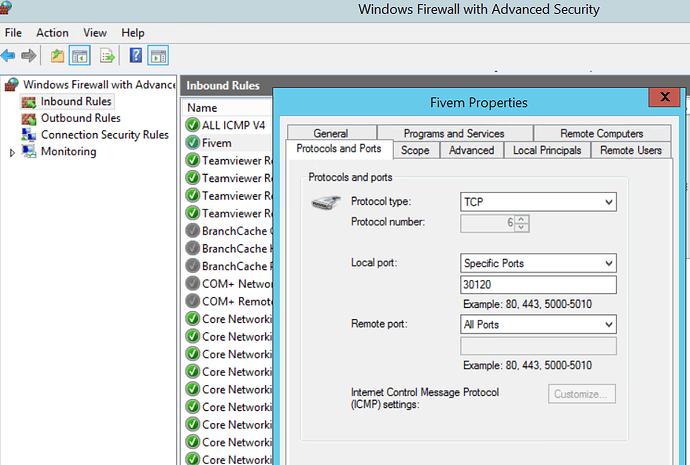
Task: Select the first Teamviewer rule
Action: point(228,161)
